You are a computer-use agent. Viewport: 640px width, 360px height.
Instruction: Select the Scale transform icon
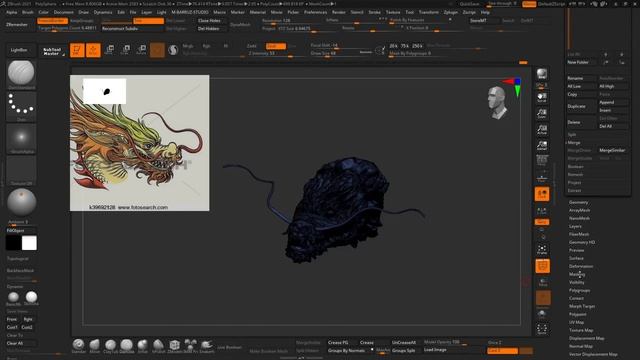point(125,50)
